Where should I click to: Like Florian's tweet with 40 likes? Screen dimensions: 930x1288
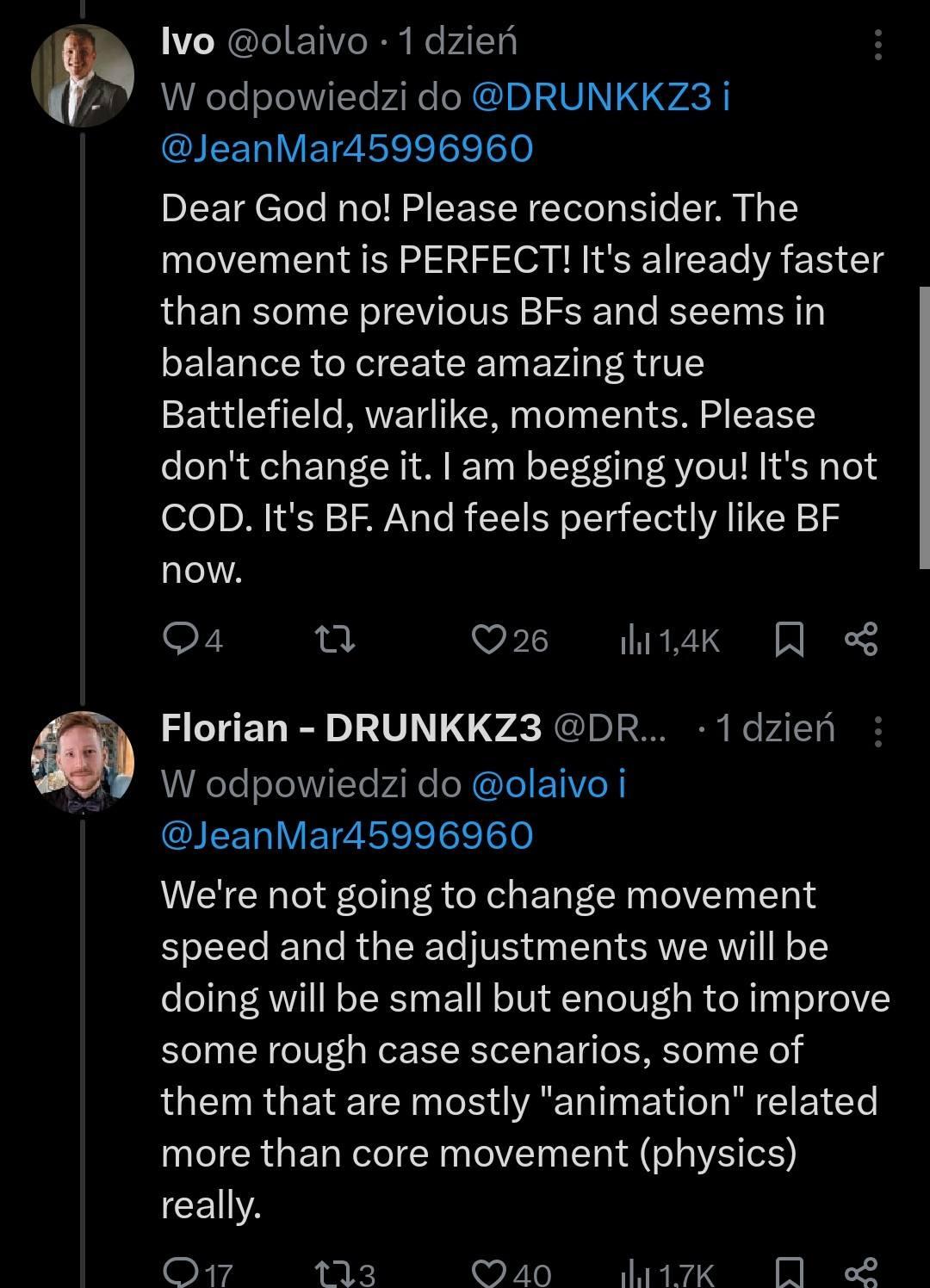pyautogui.click(x=490, y=1273)
